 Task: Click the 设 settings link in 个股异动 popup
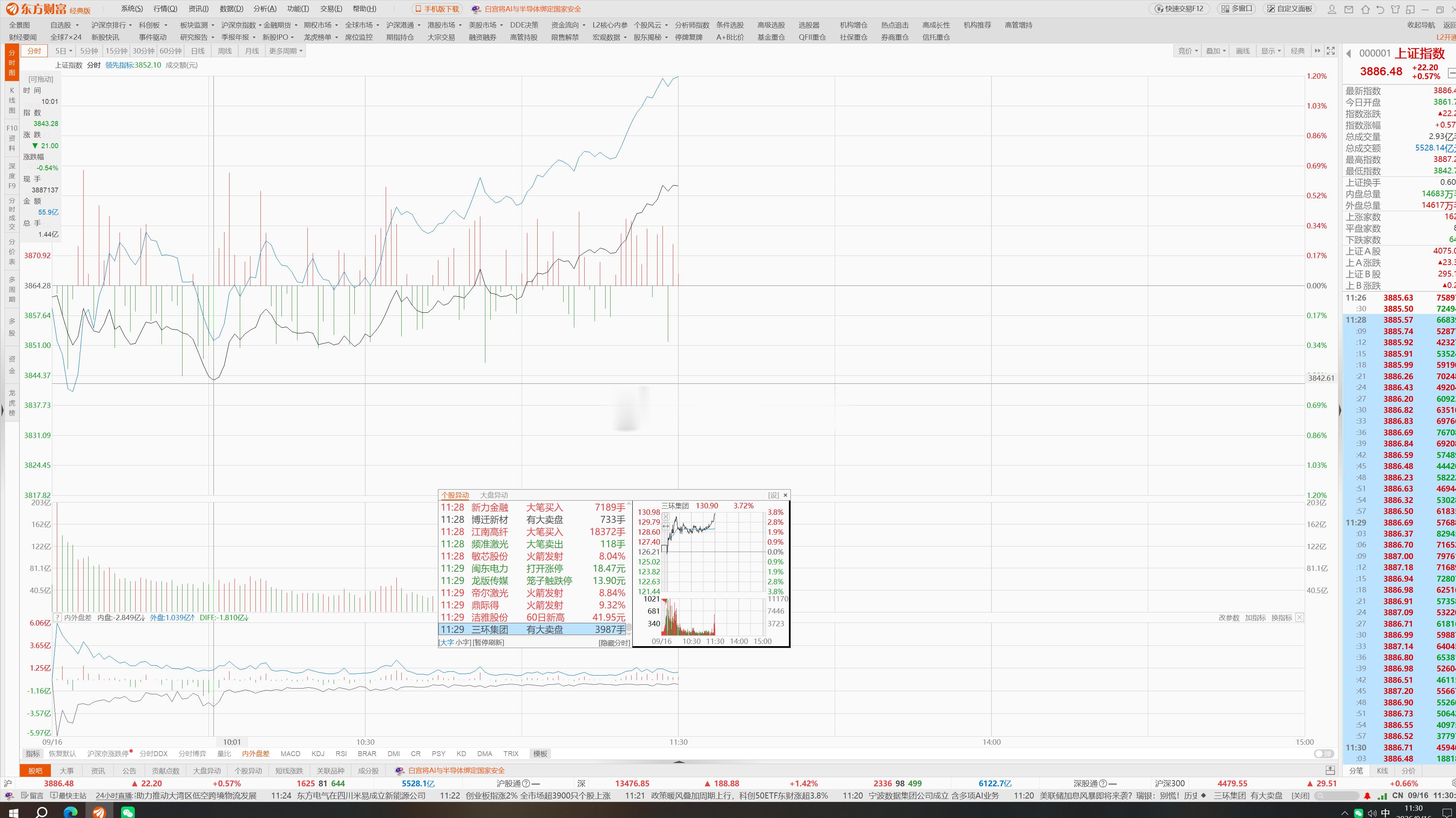coord(773,495)
